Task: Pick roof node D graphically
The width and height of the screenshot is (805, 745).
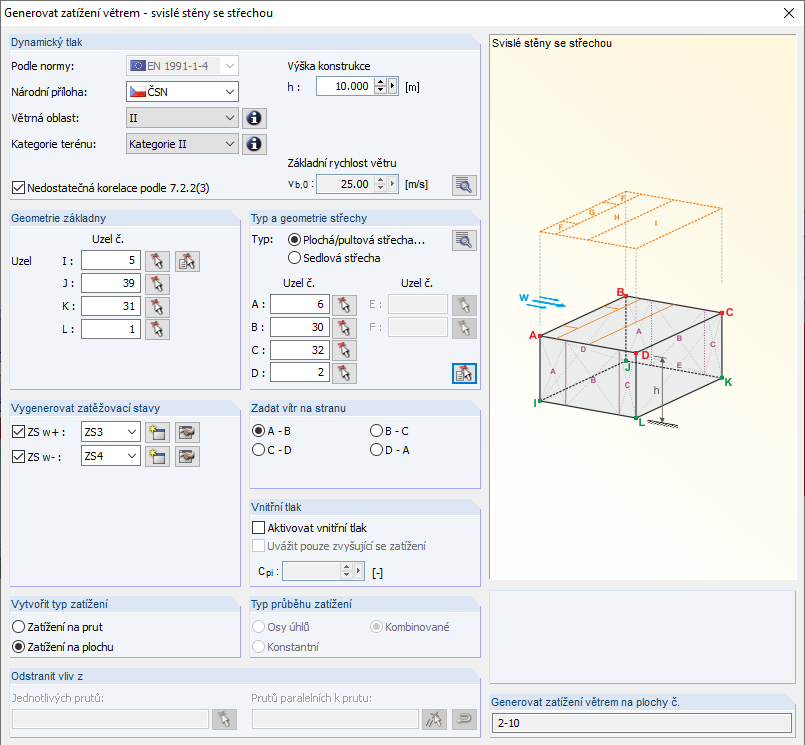Action: click(344, 373)
